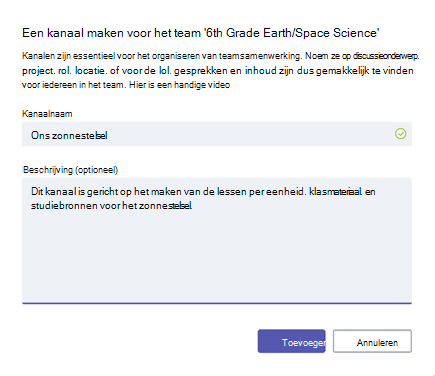Click the Kanaalnaam field containing 'Ons zonnestelsel'
435x376 pixels.
(217, 134)
